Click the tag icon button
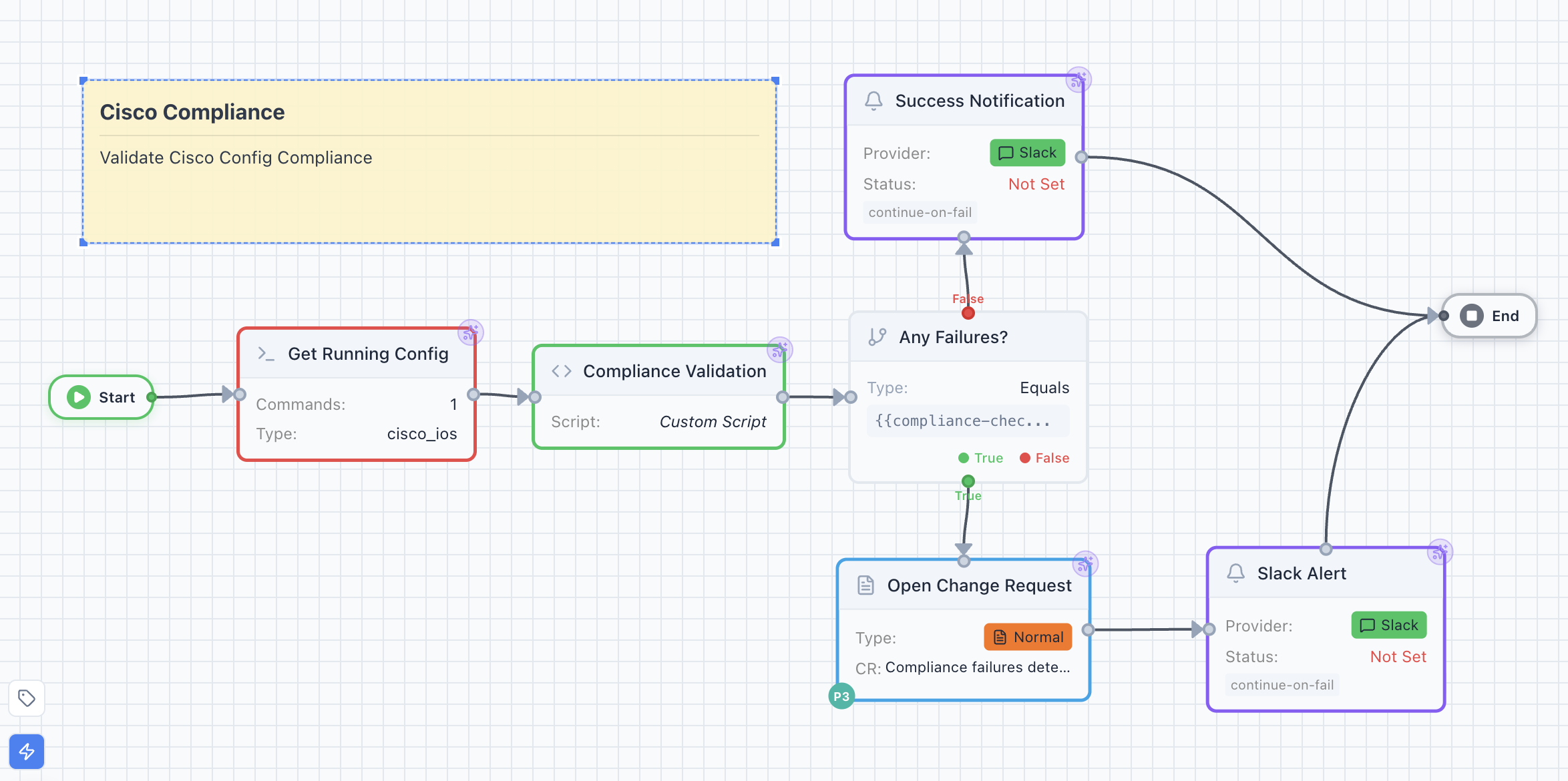Viewport: 1568px width, 781px height. pyautogui.click(x=27, y=698)
